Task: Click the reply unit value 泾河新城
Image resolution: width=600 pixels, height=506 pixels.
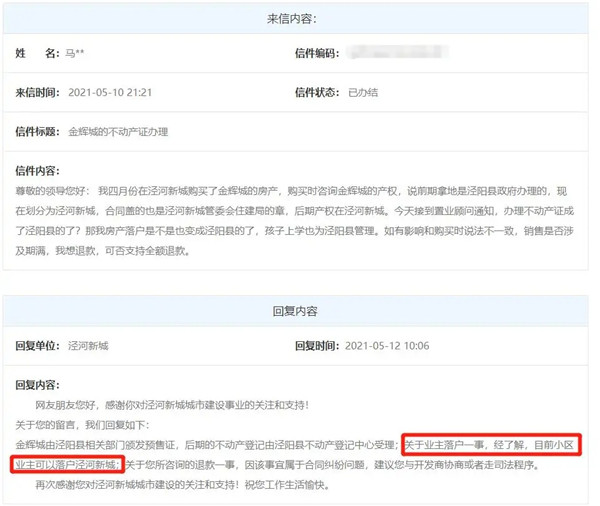Action: coord(88,346)
